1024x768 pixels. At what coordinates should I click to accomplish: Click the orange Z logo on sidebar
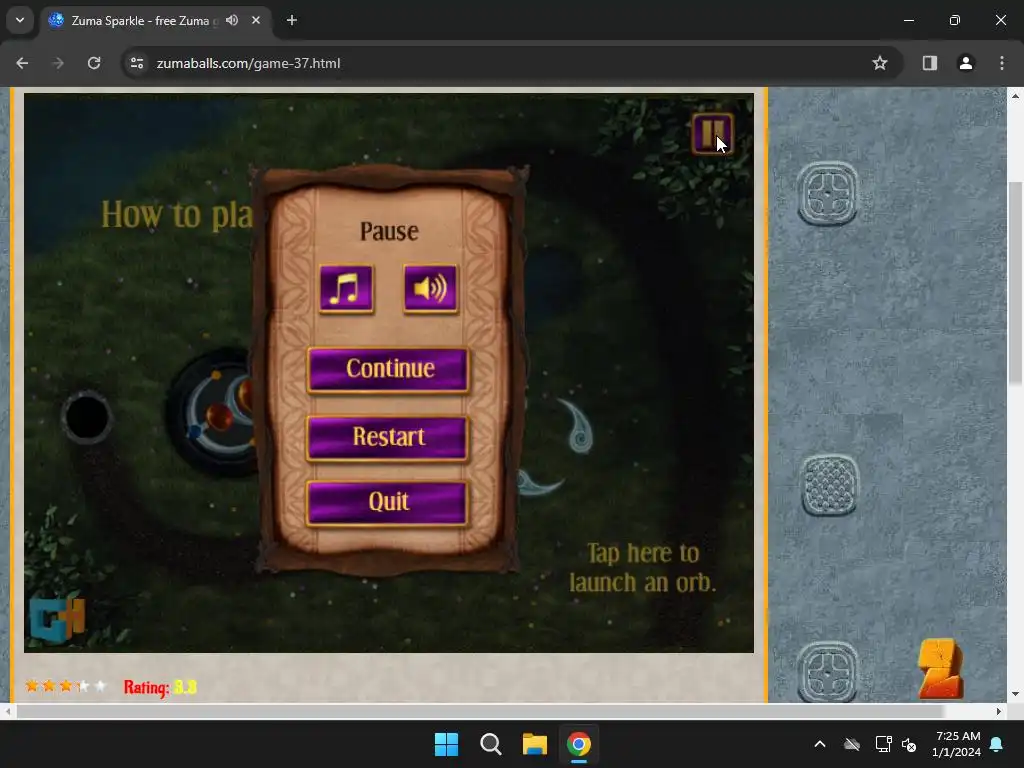(941, 669)
